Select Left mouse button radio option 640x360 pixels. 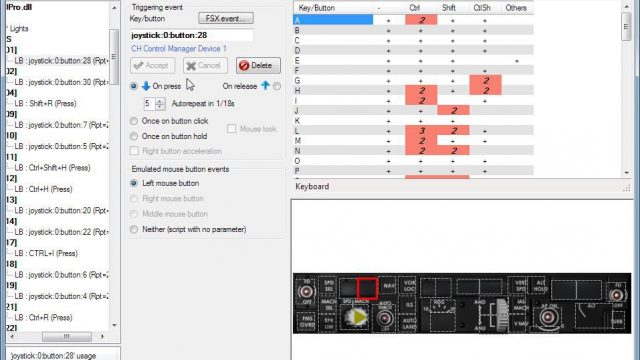coord(133,183)
